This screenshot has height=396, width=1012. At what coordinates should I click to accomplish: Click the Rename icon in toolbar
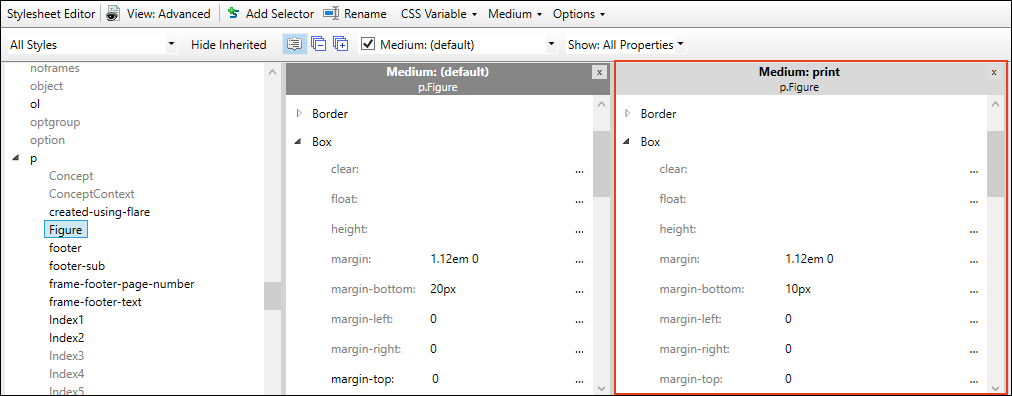click(x=331, y=14)
